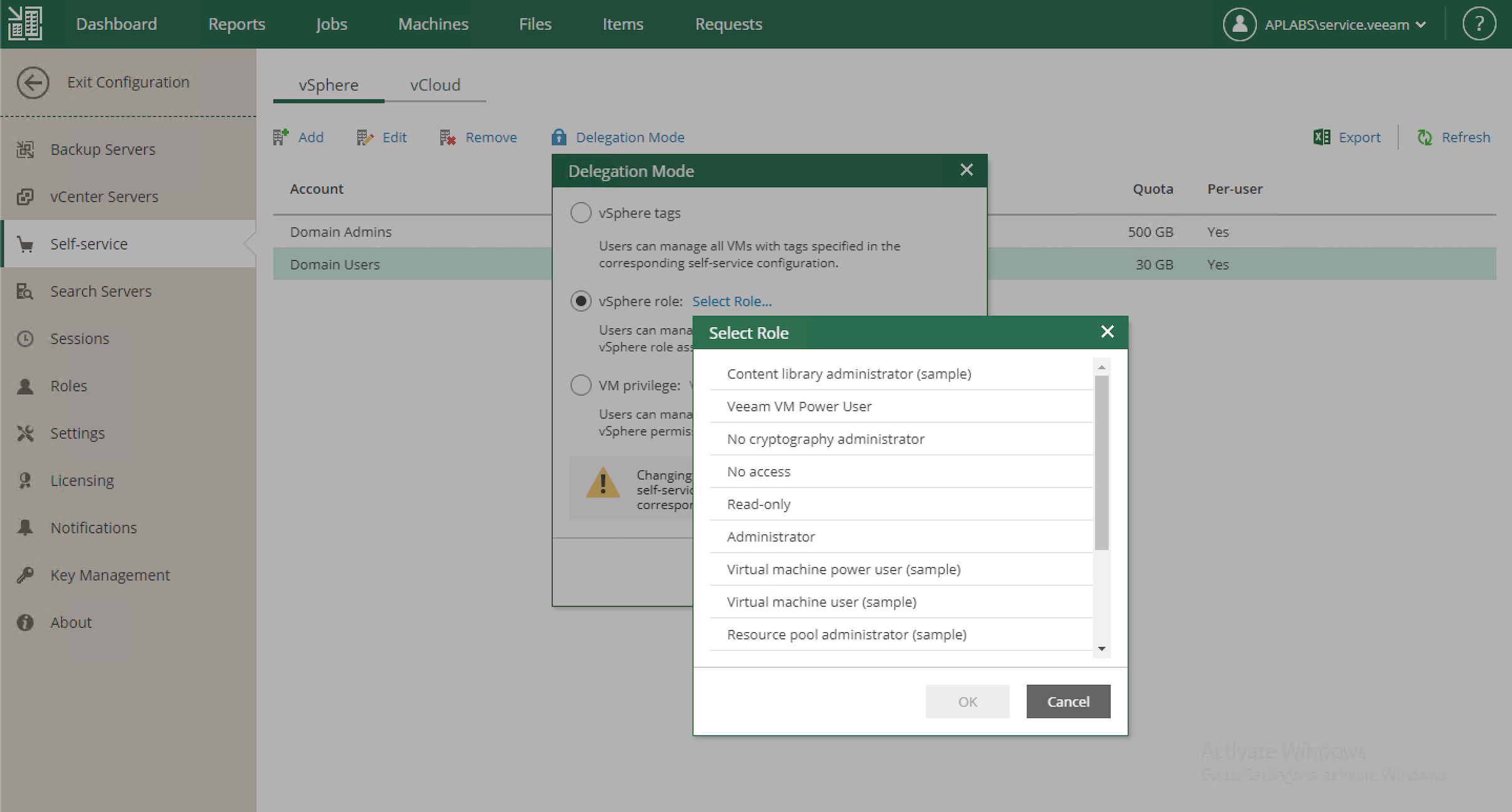Close the Delegation Mode dialog

pyautogui.click(x=966, y=170)
